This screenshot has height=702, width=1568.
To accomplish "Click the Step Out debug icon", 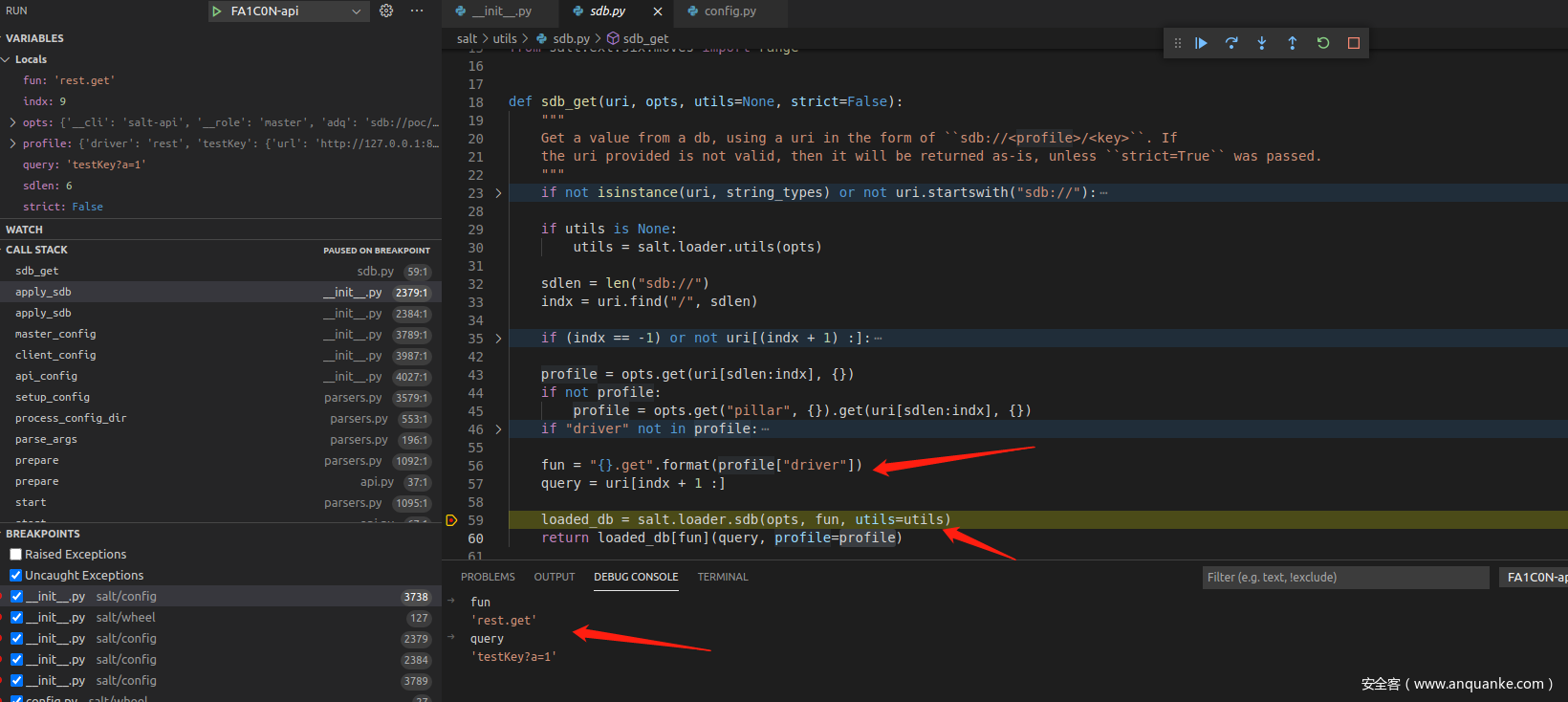I will click(1293, 43).
